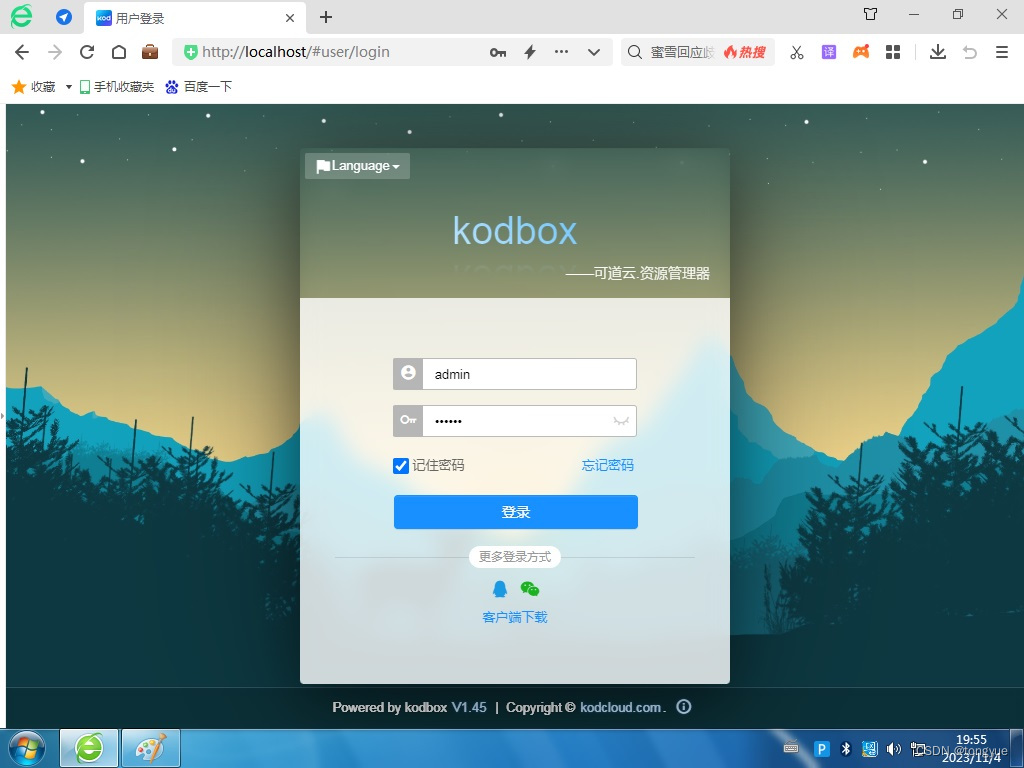Expand the address bar history chevron
Screen dimensions: 1024x768
pos(594,52)
